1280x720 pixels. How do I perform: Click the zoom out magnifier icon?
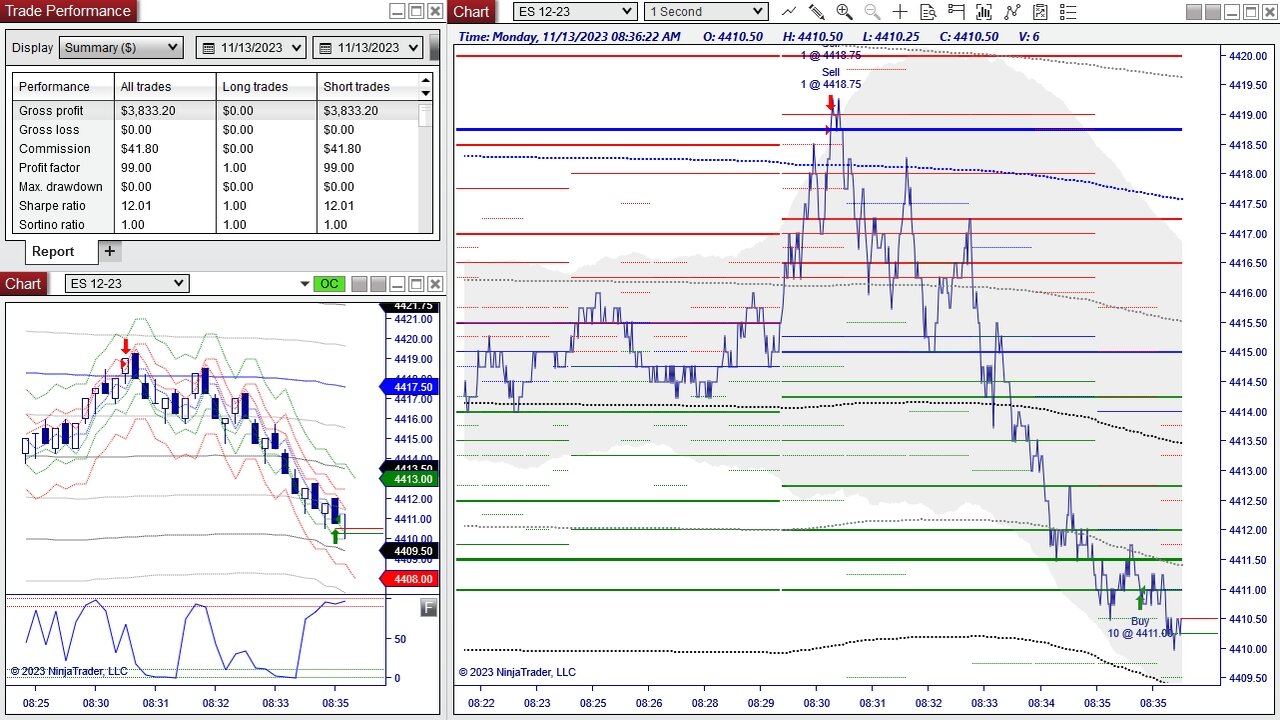click(872, 12)
